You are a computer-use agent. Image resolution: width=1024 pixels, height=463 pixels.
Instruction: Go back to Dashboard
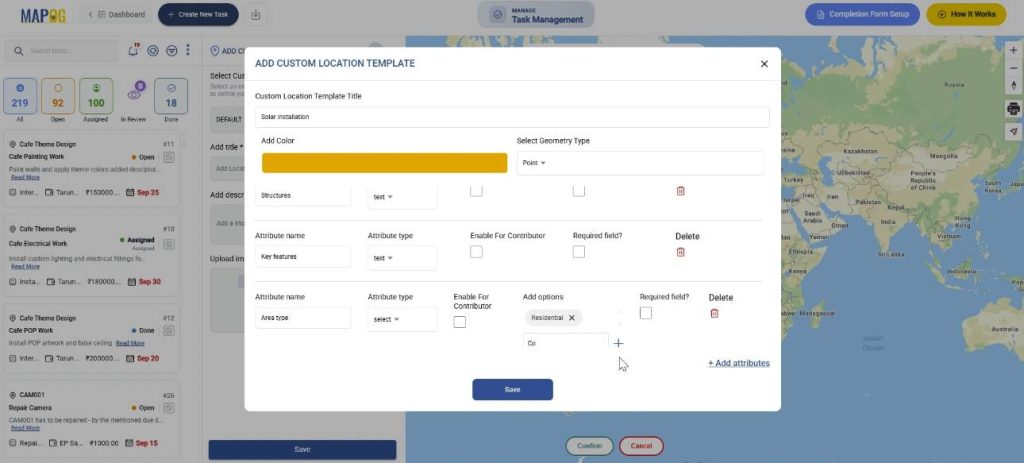[116, 14]
